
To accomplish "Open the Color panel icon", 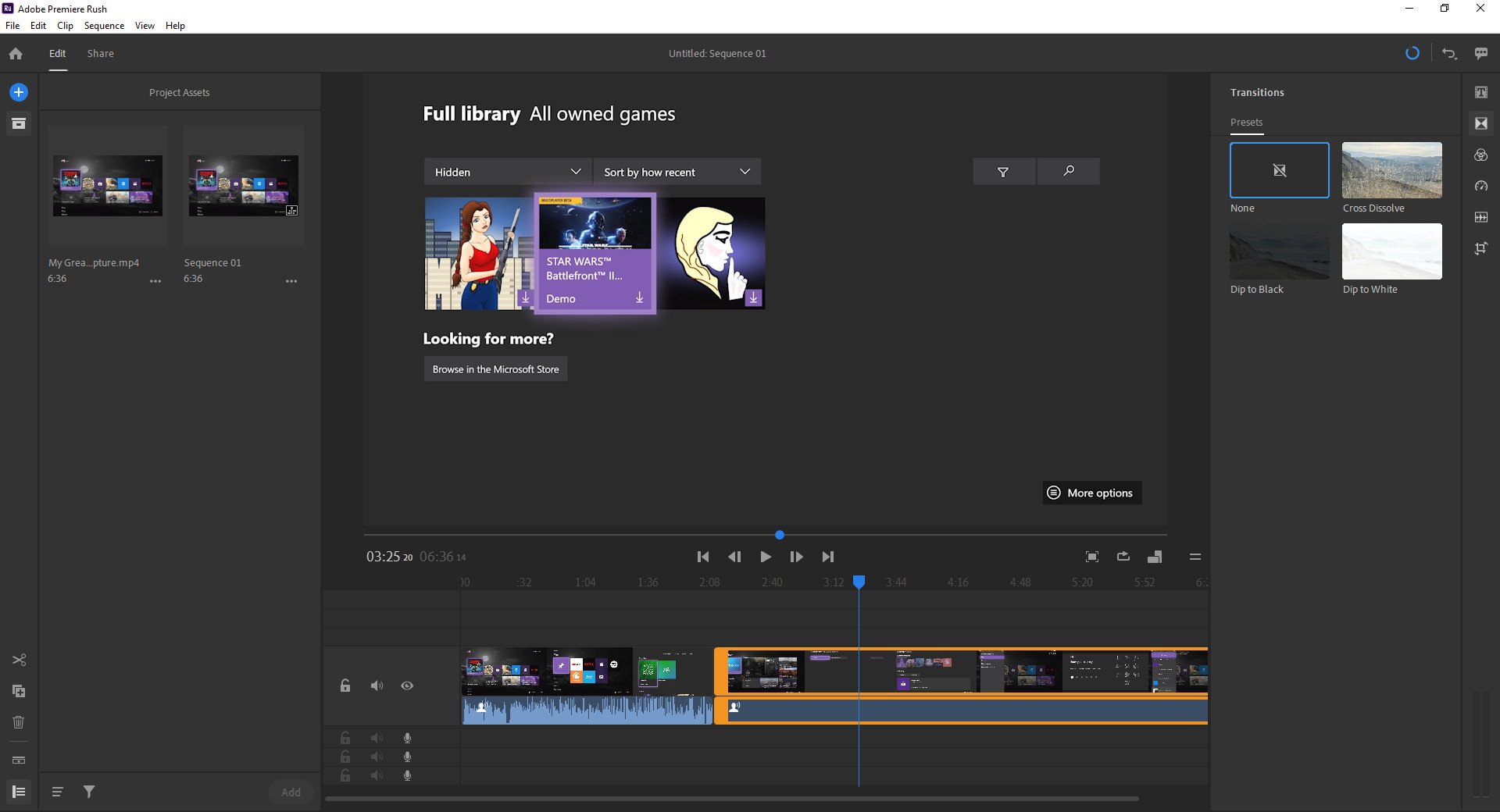I will pos(1480,155).
